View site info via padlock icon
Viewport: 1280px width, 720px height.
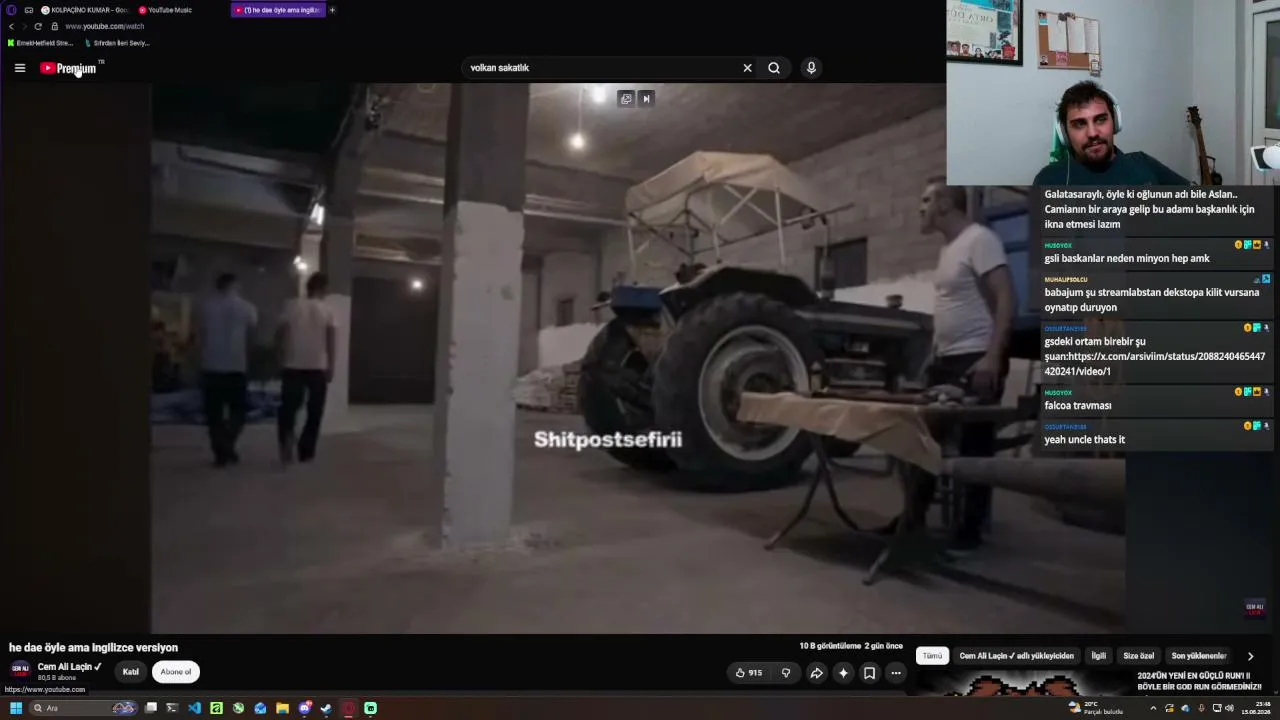[x=54, y=26]
